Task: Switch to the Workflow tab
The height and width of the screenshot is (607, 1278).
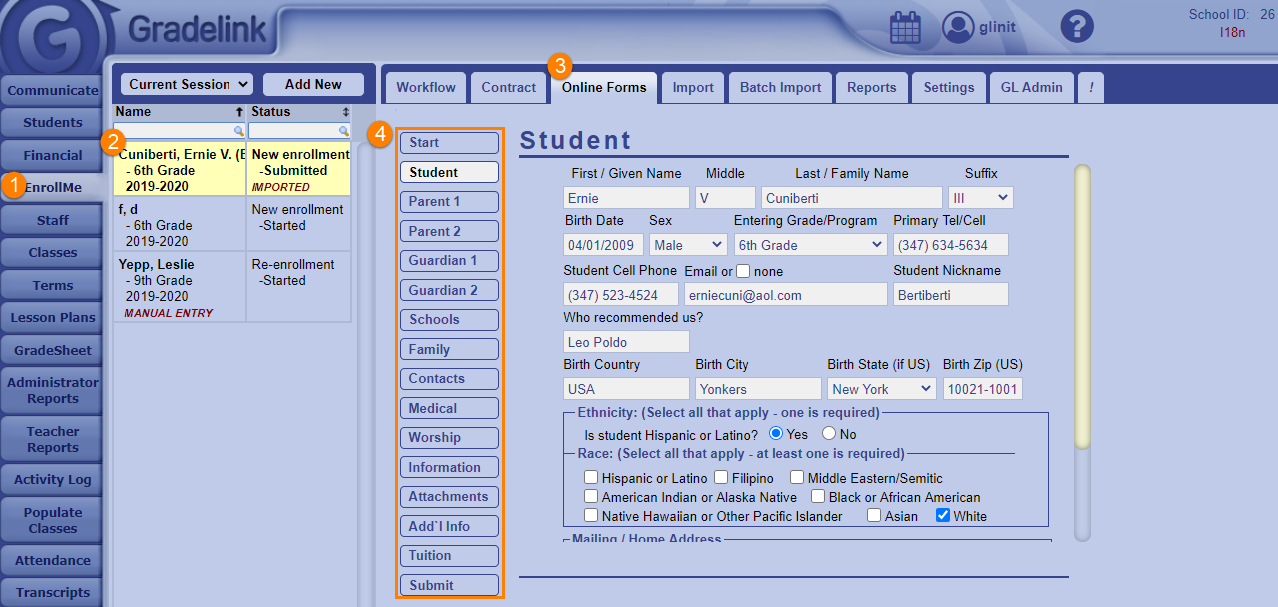Action: pos(426,87)
